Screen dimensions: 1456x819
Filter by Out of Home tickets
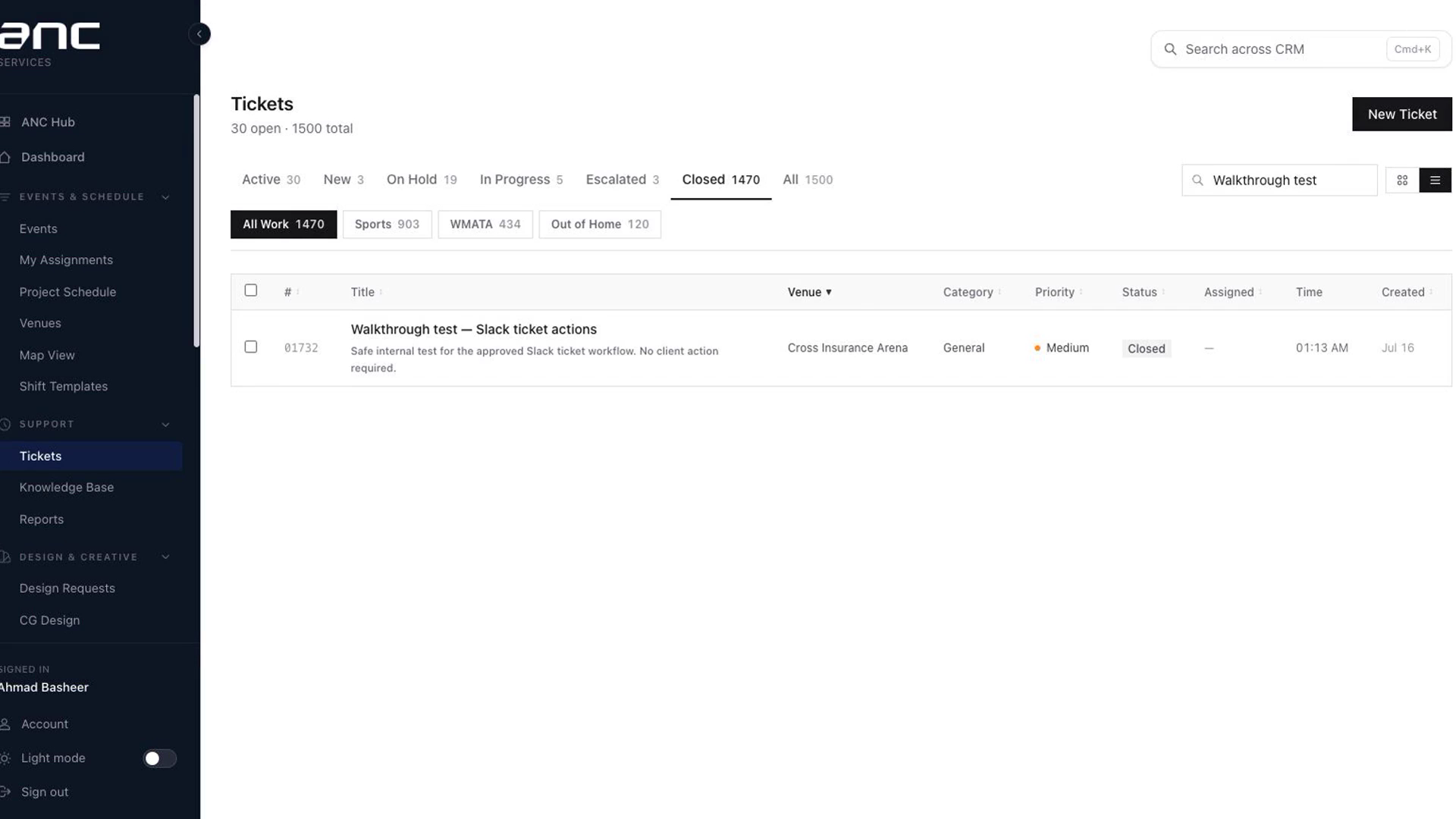[x=600, y=224]
